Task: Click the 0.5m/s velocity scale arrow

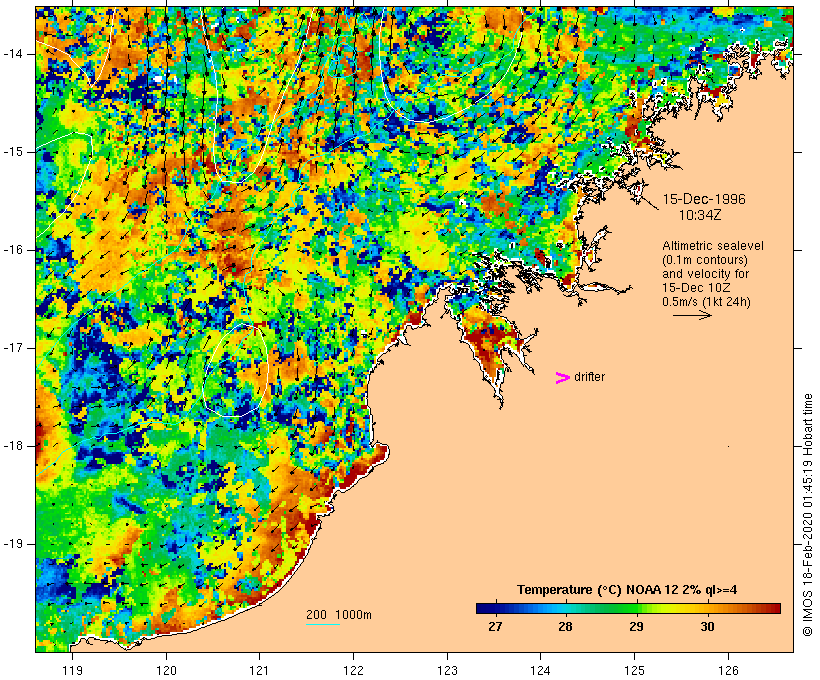Action: [x=692, y=315]
